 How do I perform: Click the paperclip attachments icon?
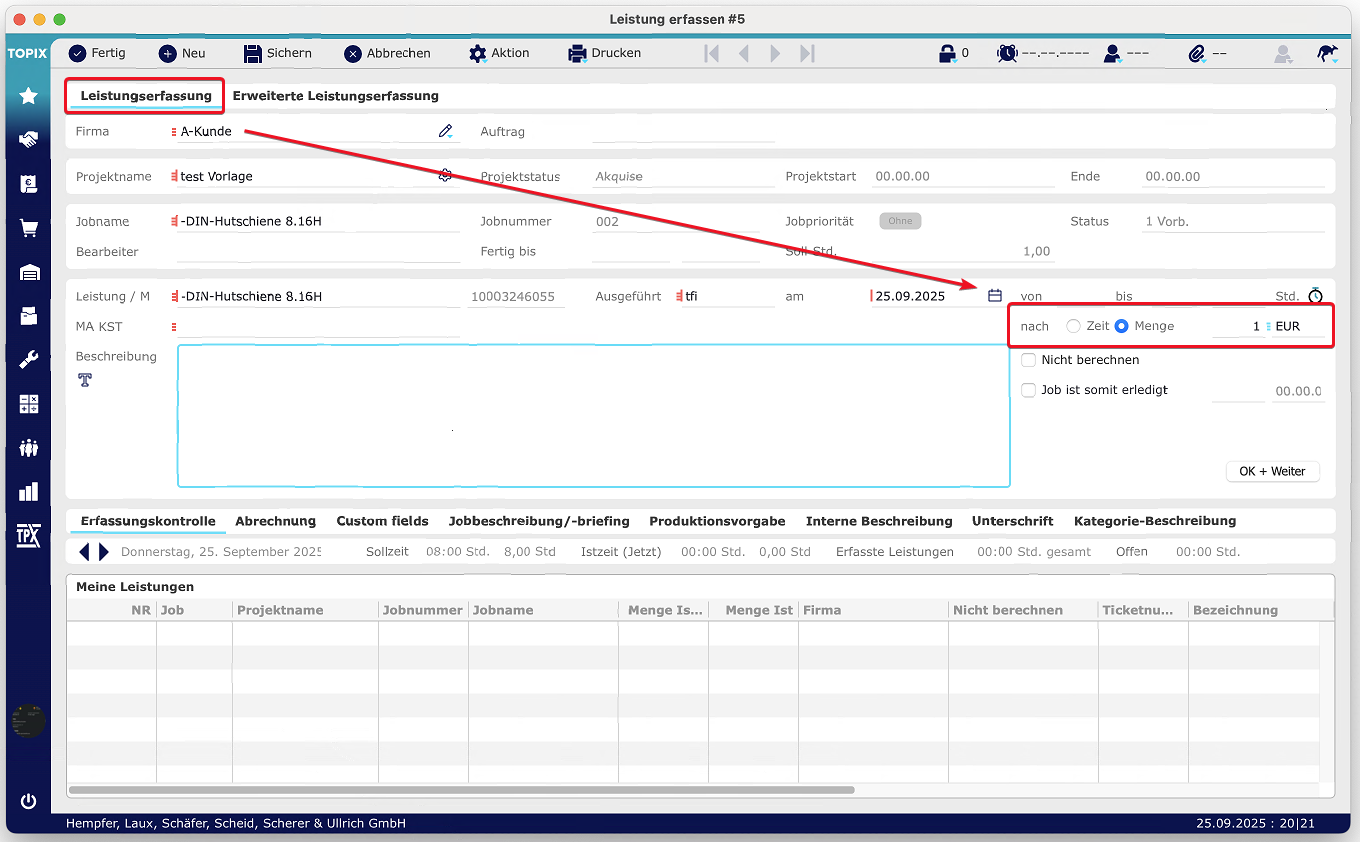[1197, 53]
